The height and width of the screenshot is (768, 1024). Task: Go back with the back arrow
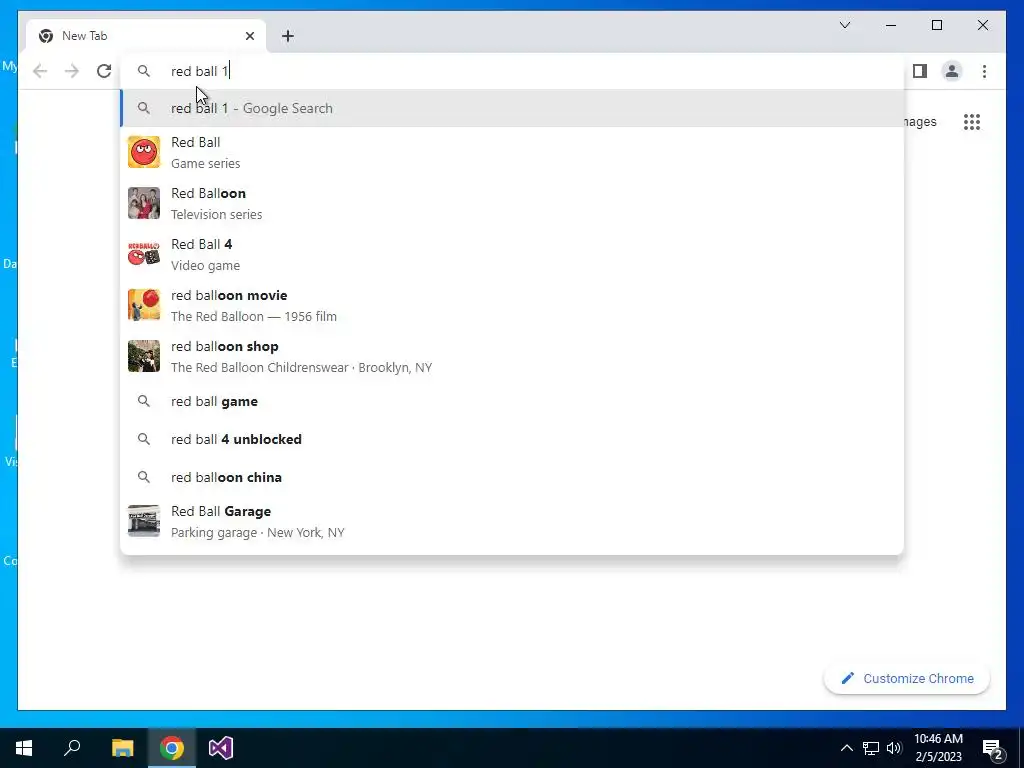coord(40,71)
